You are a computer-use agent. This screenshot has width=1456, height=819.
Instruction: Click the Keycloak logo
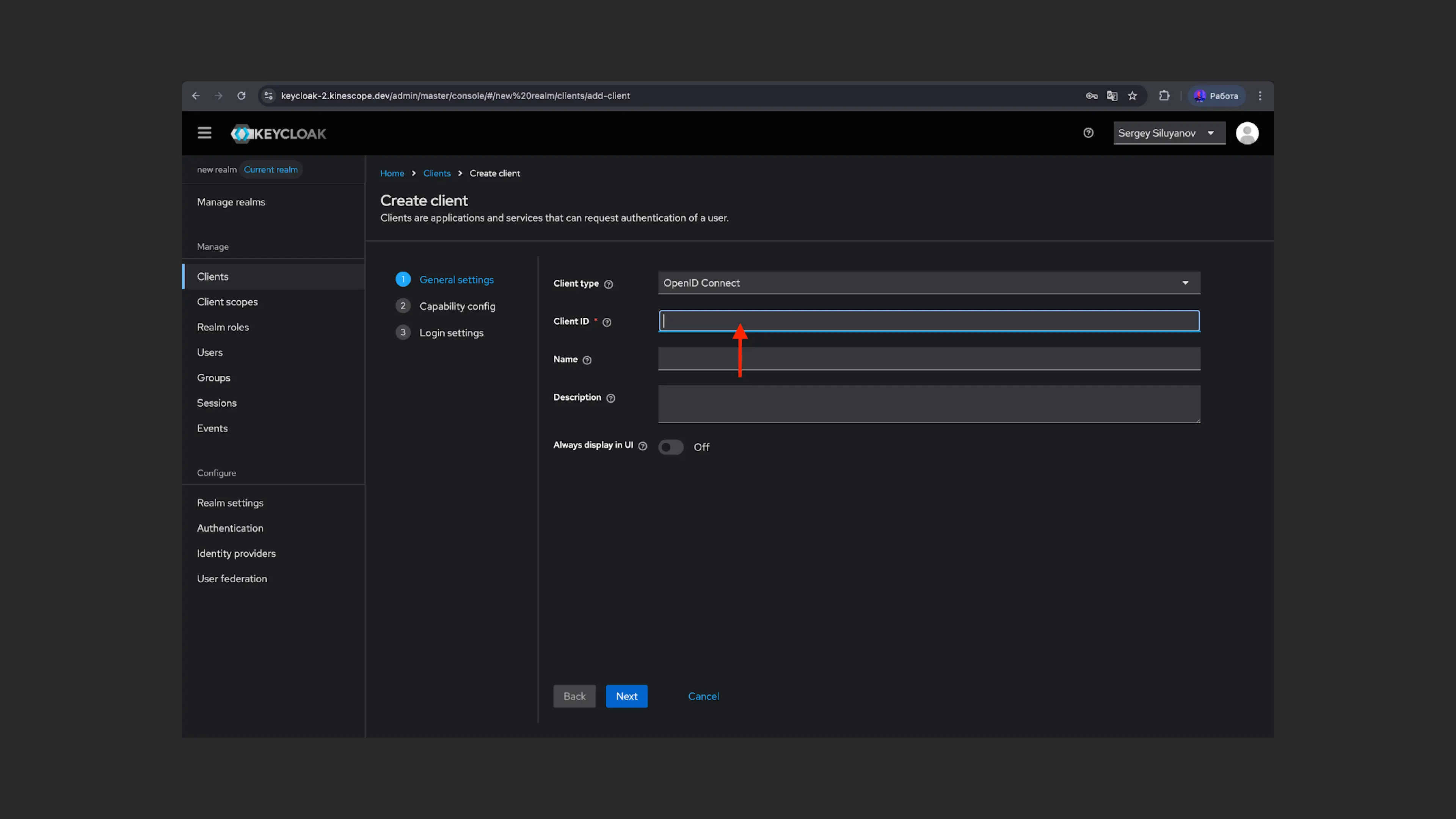(278, 134)
